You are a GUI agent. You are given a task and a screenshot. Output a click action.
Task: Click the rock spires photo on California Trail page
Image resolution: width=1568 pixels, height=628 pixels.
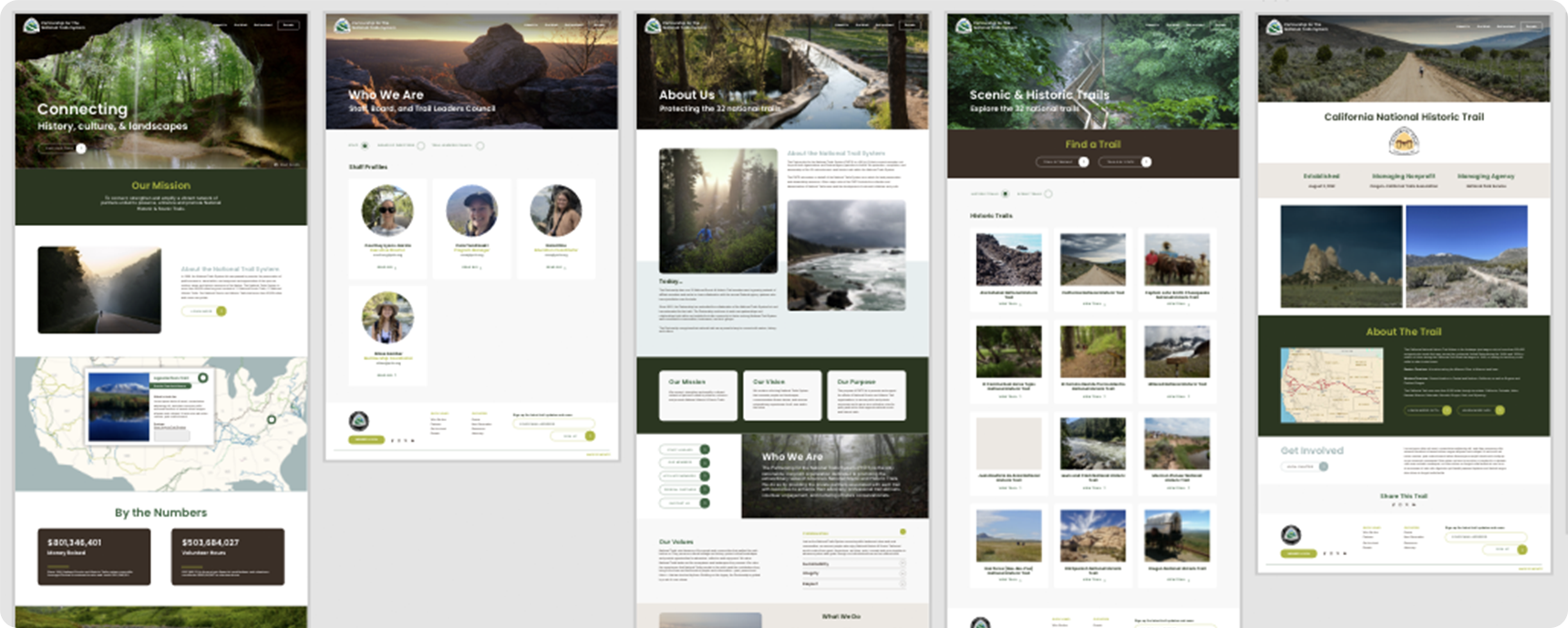coord(1341,256)
